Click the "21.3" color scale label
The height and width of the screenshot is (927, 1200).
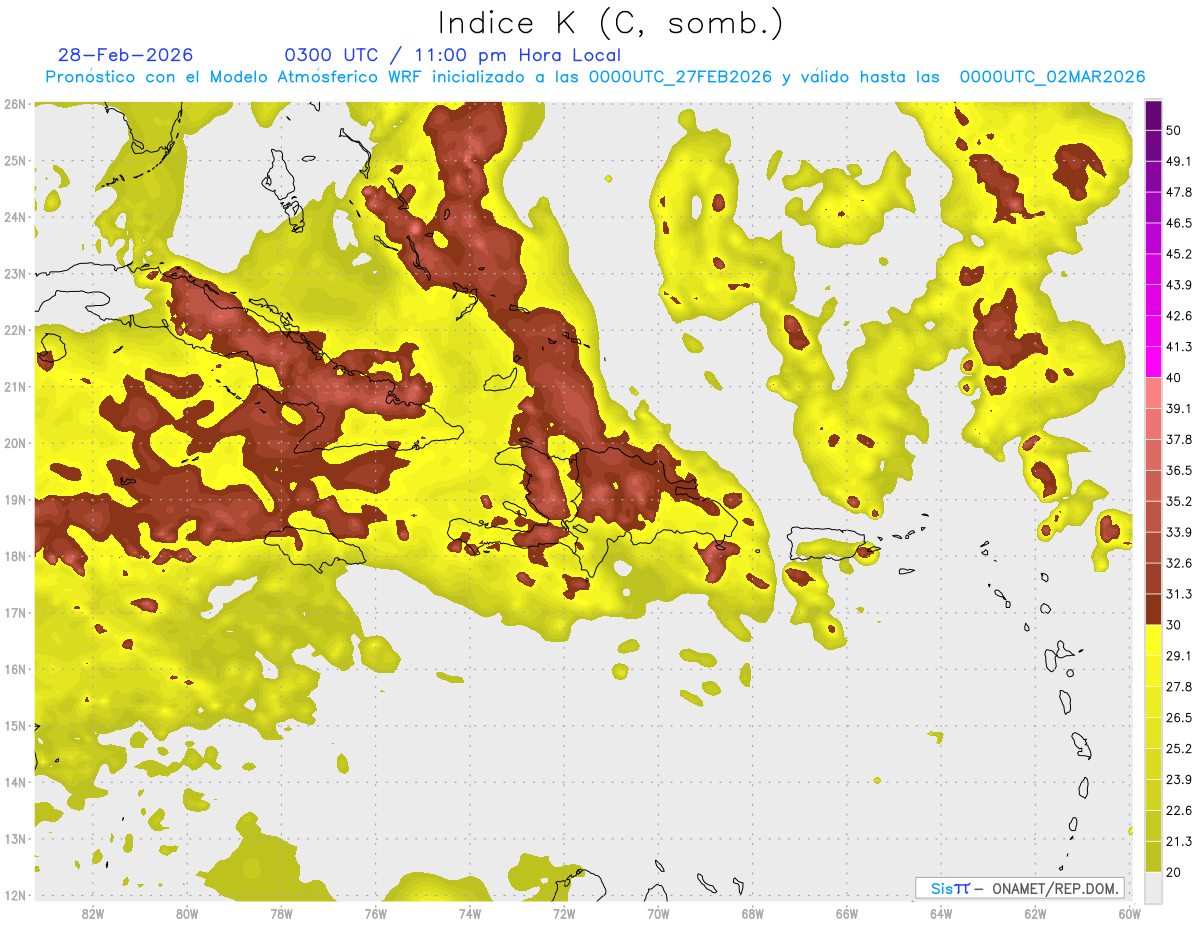tap(1179, 841)
